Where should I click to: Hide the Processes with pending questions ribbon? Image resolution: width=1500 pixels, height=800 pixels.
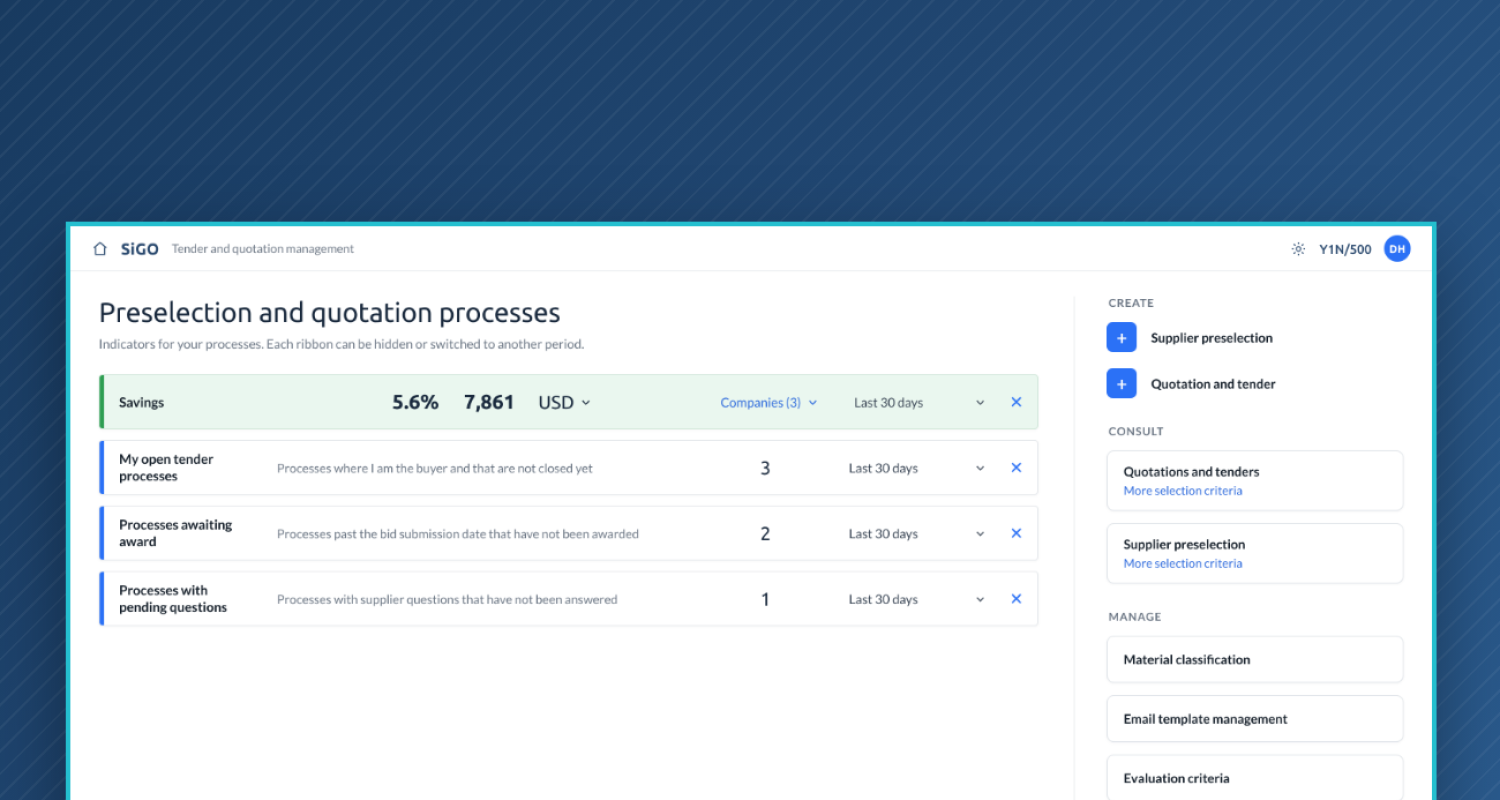1016,599
